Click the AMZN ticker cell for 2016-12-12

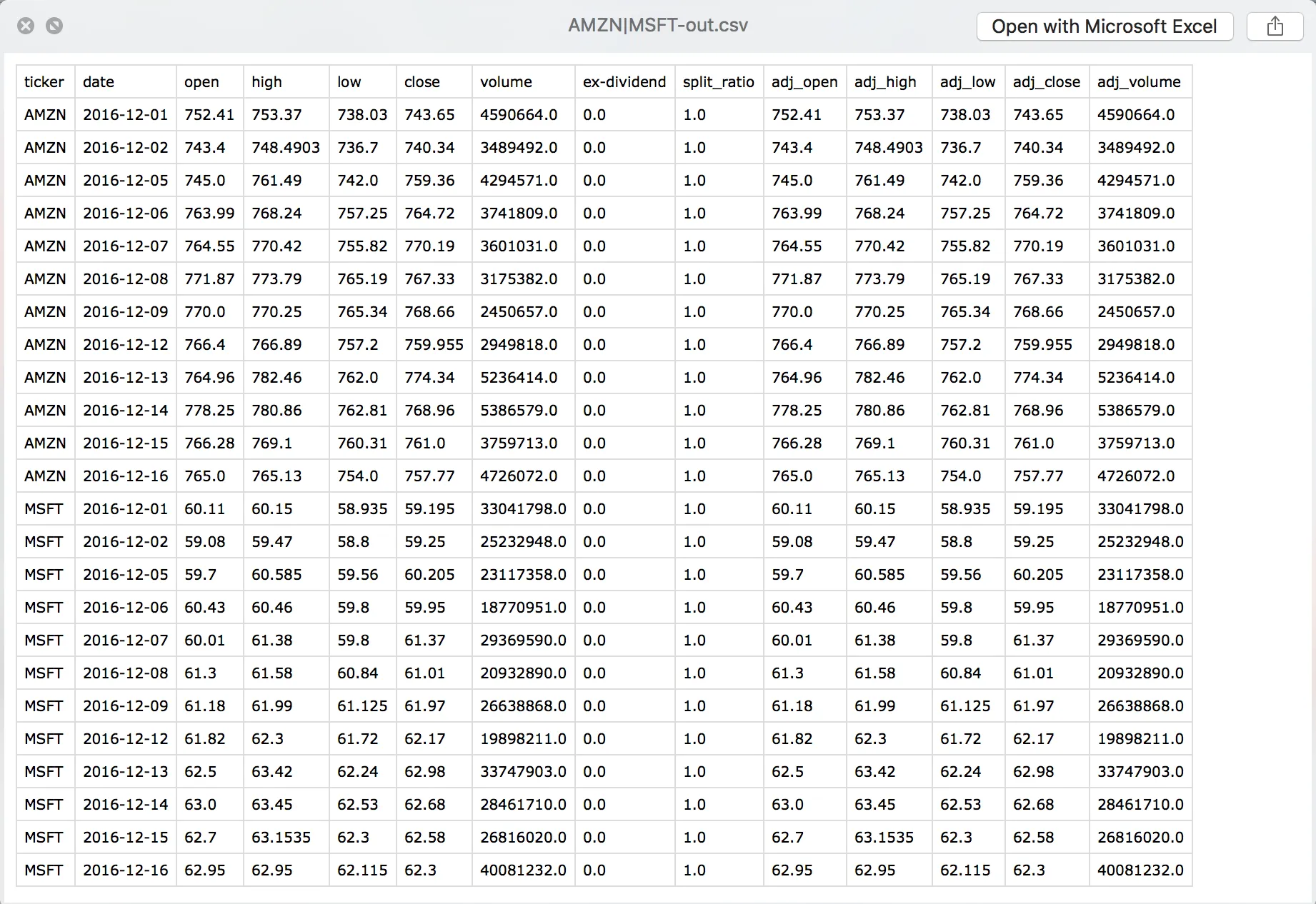coord(45,345)
